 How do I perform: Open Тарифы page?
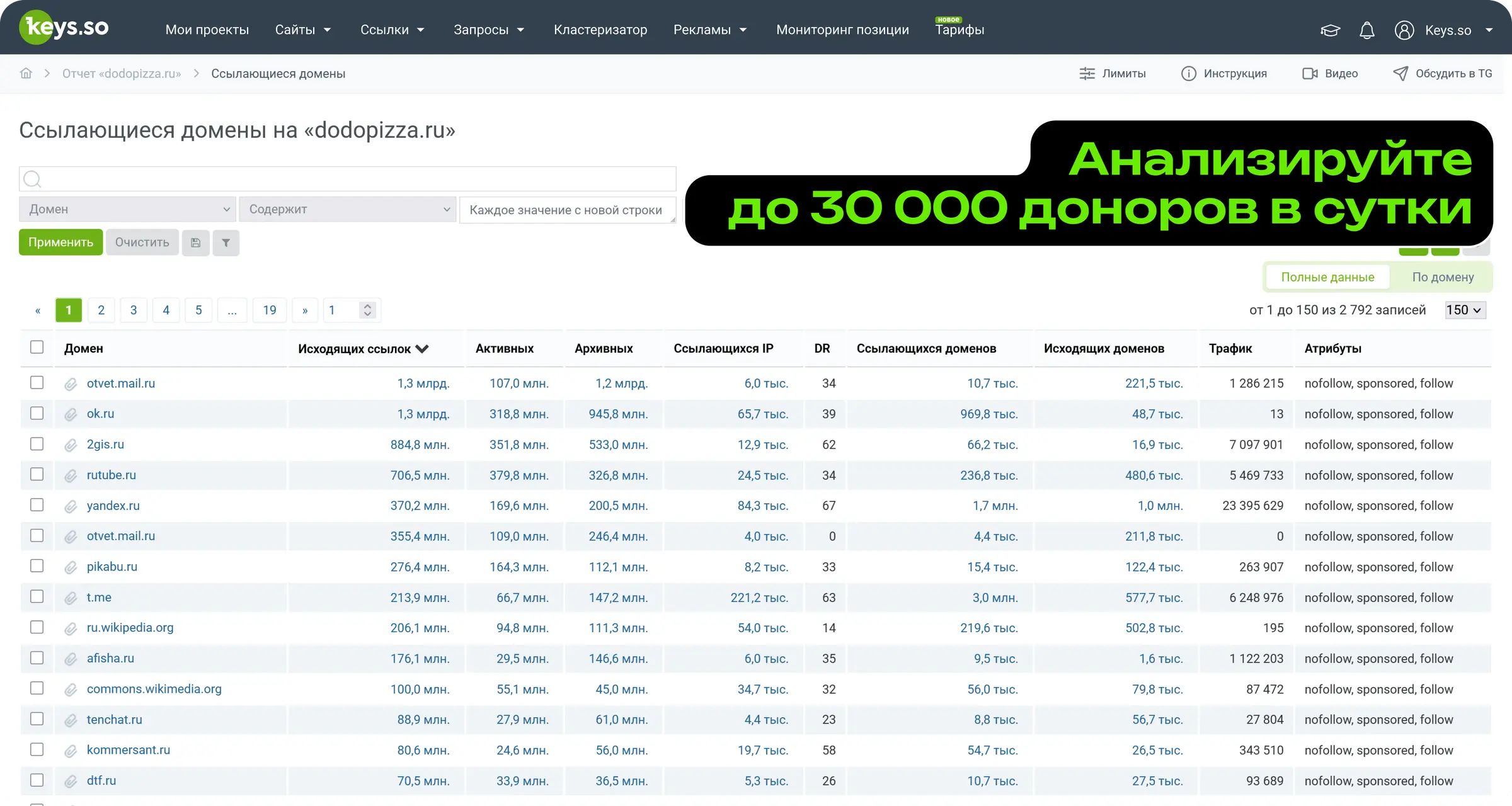point(959,30)
